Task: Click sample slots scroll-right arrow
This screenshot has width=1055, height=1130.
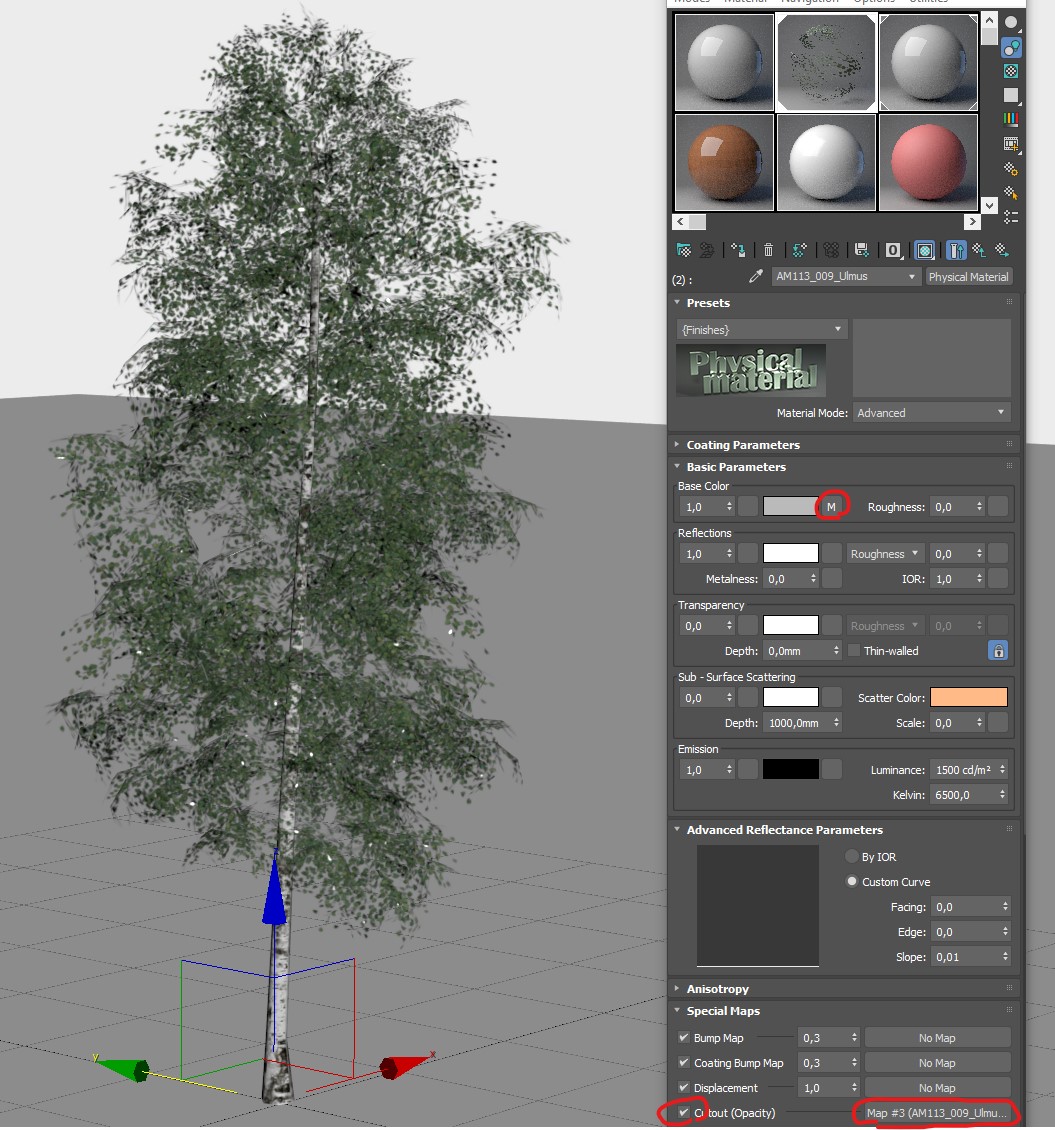Action: (972, 222)
